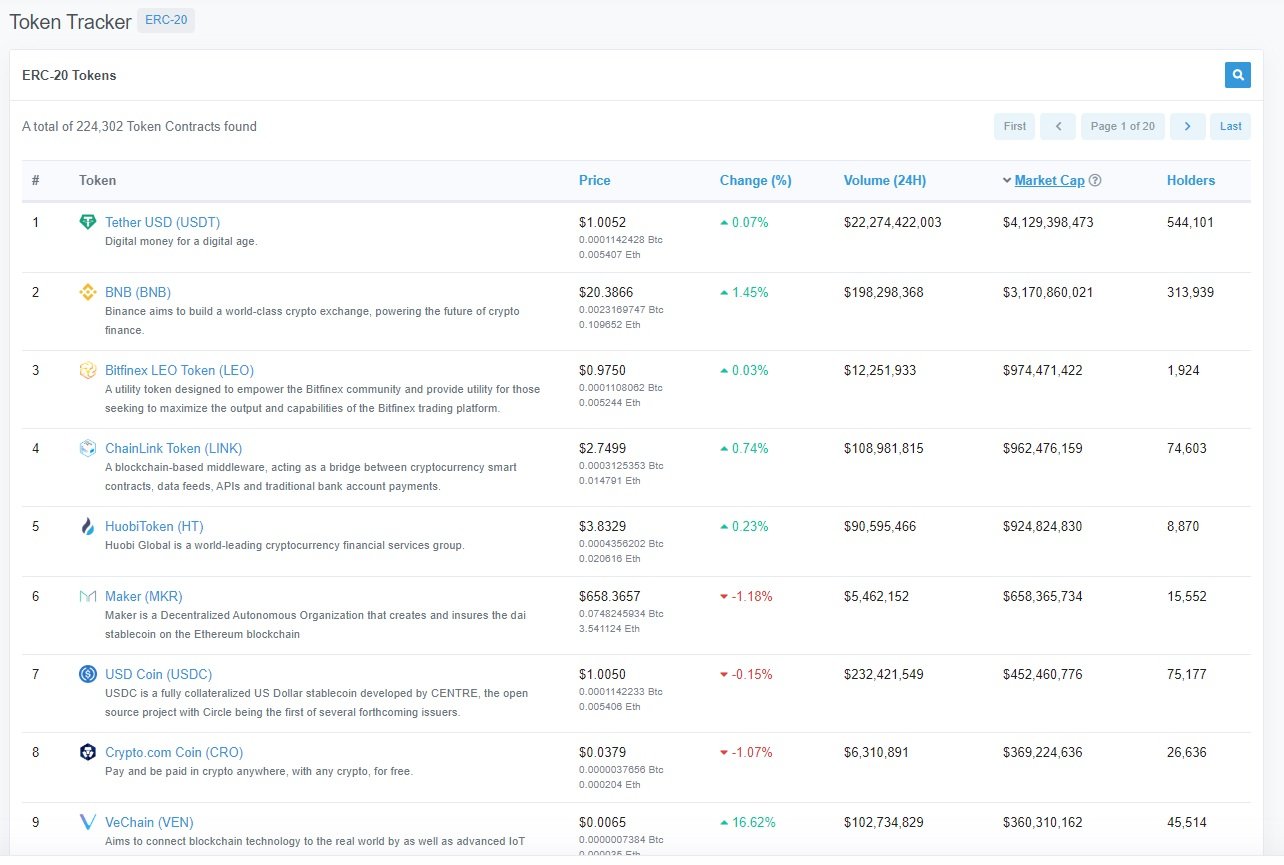Click the VeChain token logo icon

pos(88,822)
